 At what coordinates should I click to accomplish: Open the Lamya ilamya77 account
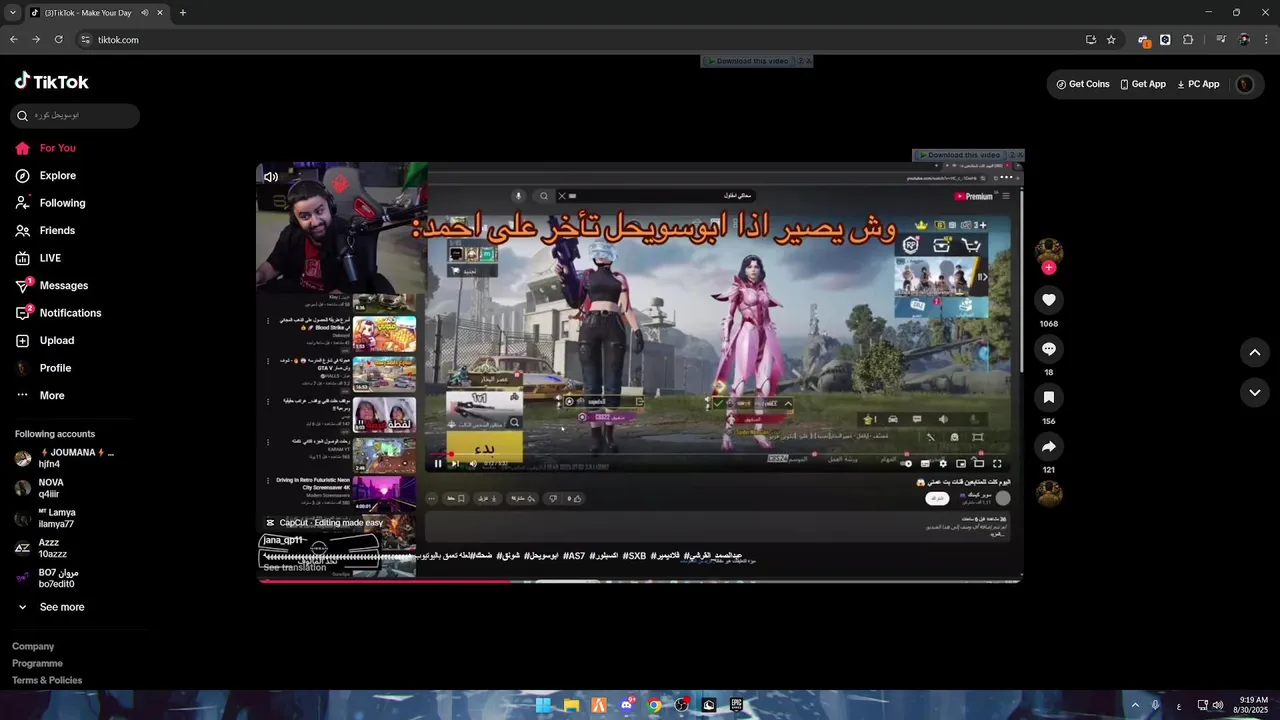(45, 519)
